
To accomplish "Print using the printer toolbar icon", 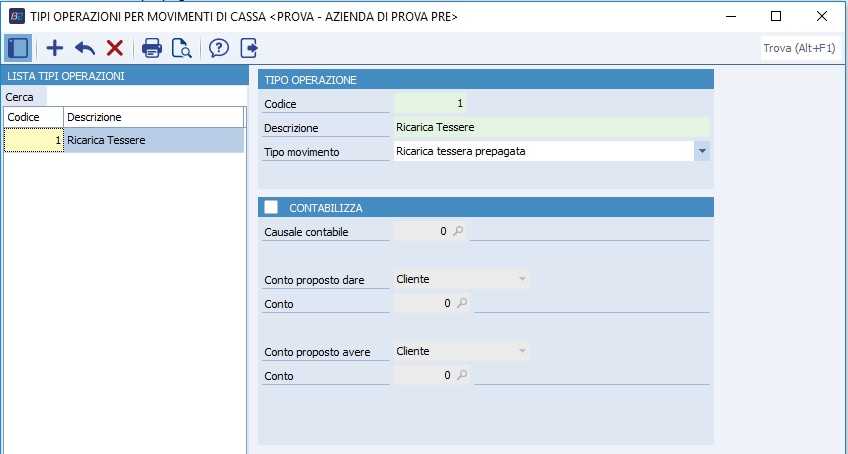I will pyautogui.click(x=152, y=47).
